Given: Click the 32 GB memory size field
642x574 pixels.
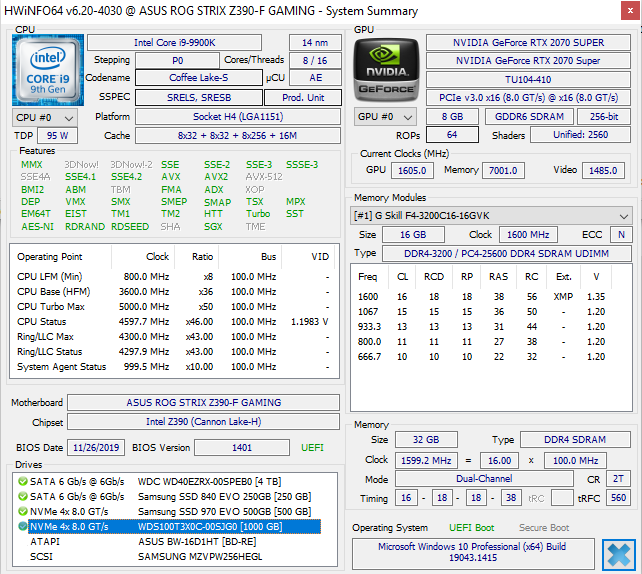Looking at the screenshot, I should 426,440.
